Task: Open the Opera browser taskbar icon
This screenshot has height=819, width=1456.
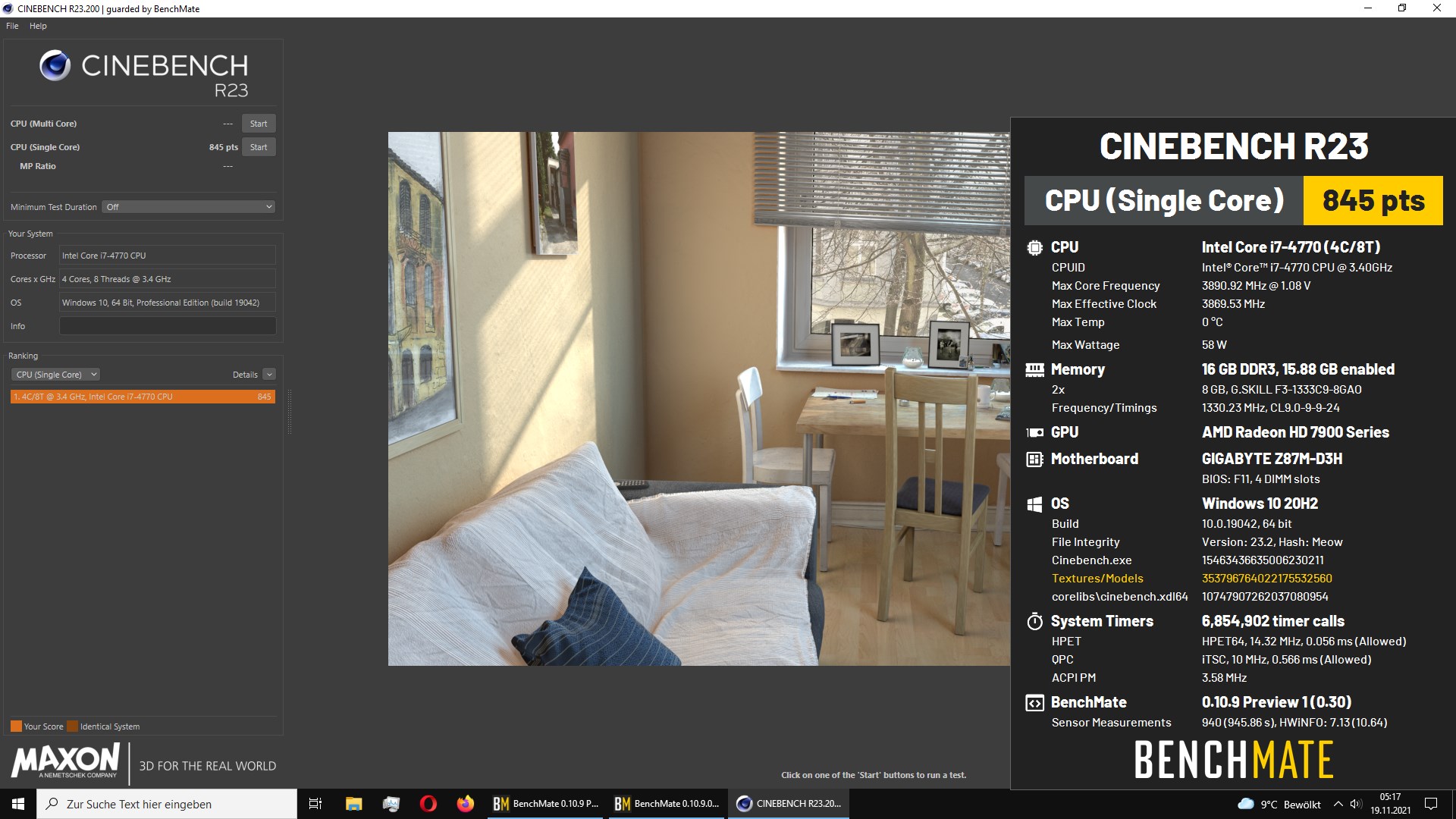Action: (x=428, y=804)
